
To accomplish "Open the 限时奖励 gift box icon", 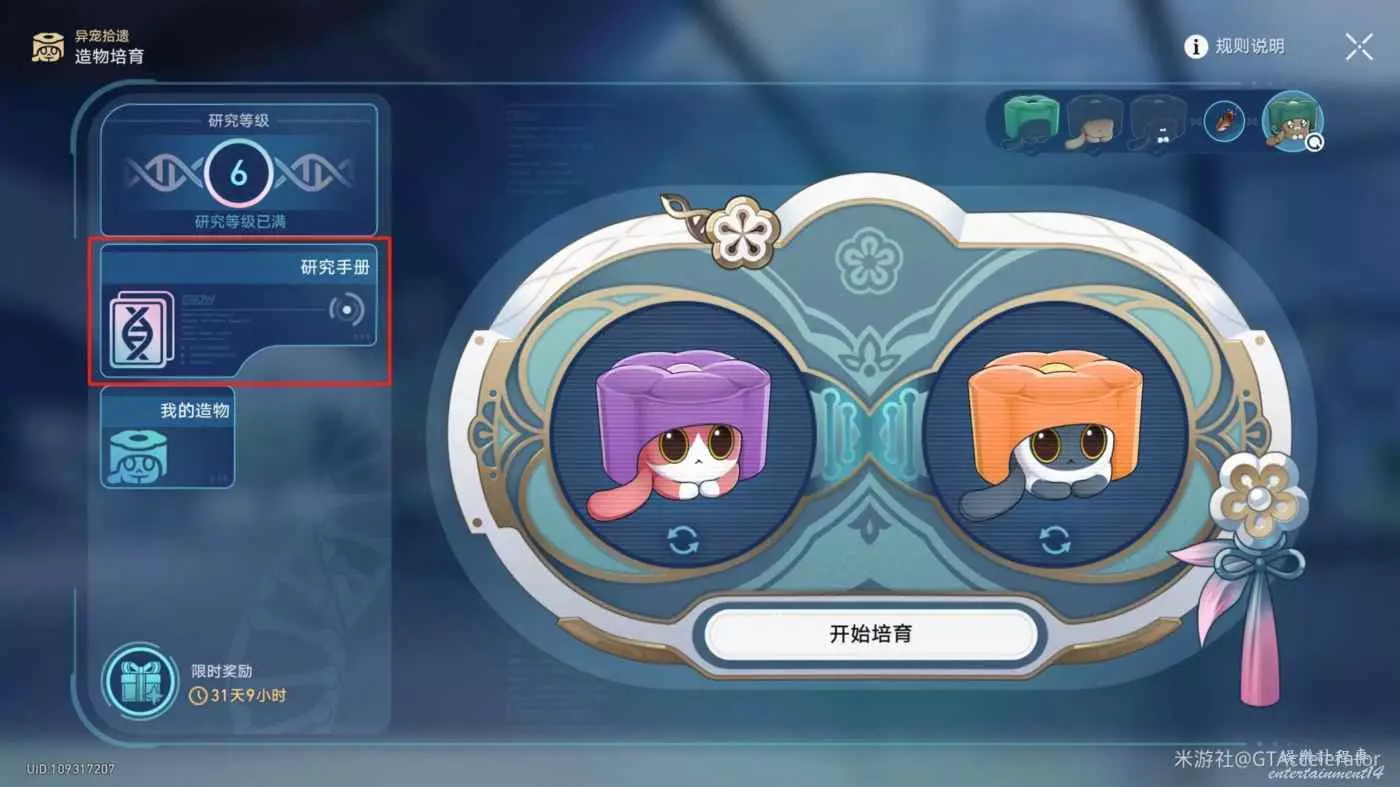I will (141, 682).
